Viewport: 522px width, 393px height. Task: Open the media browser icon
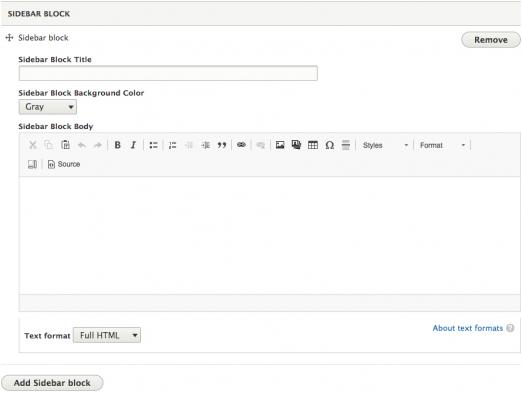pos(296,145)
